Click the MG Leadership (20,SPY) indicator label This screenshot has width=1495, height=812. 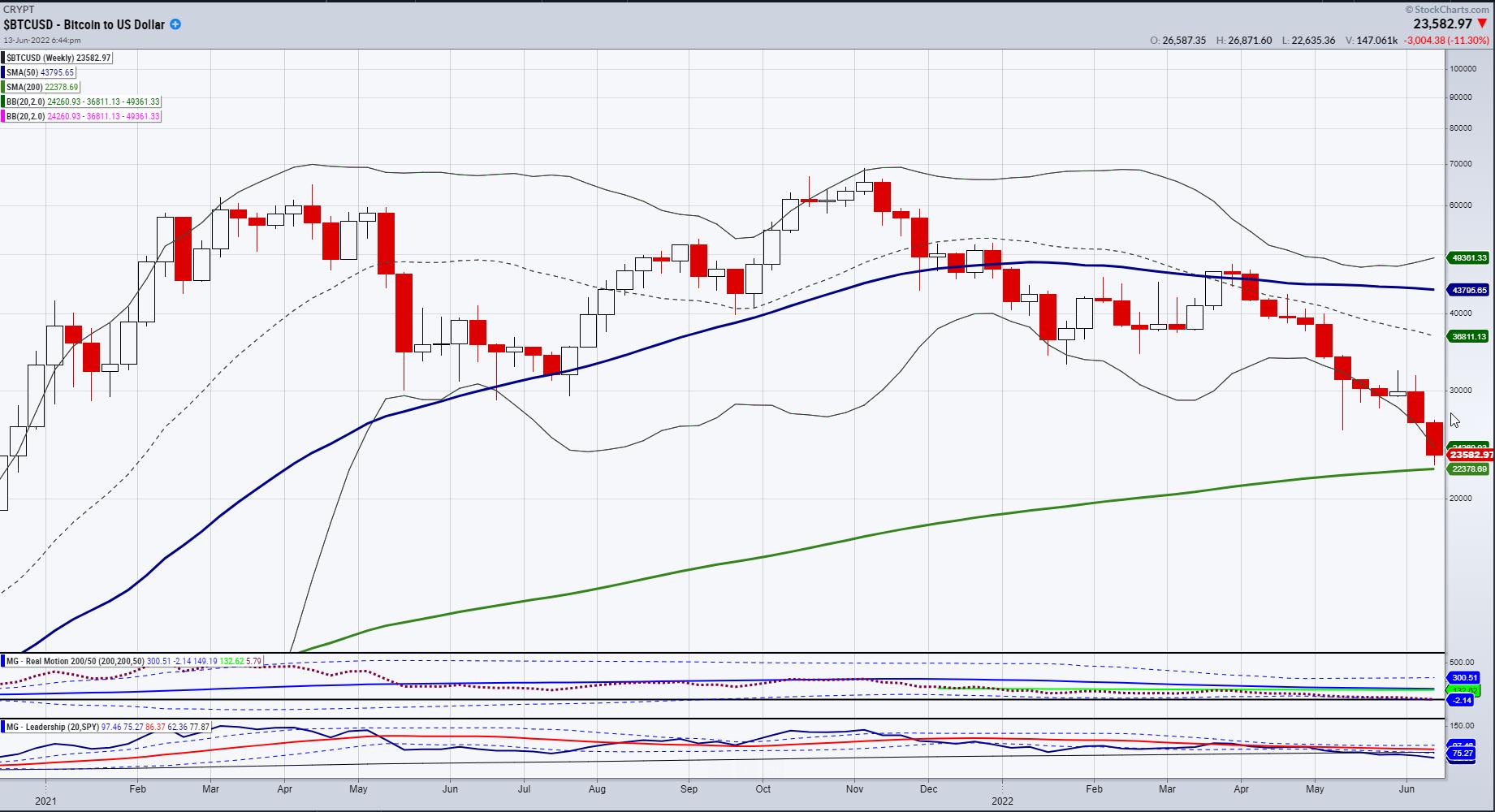(53, 727)
